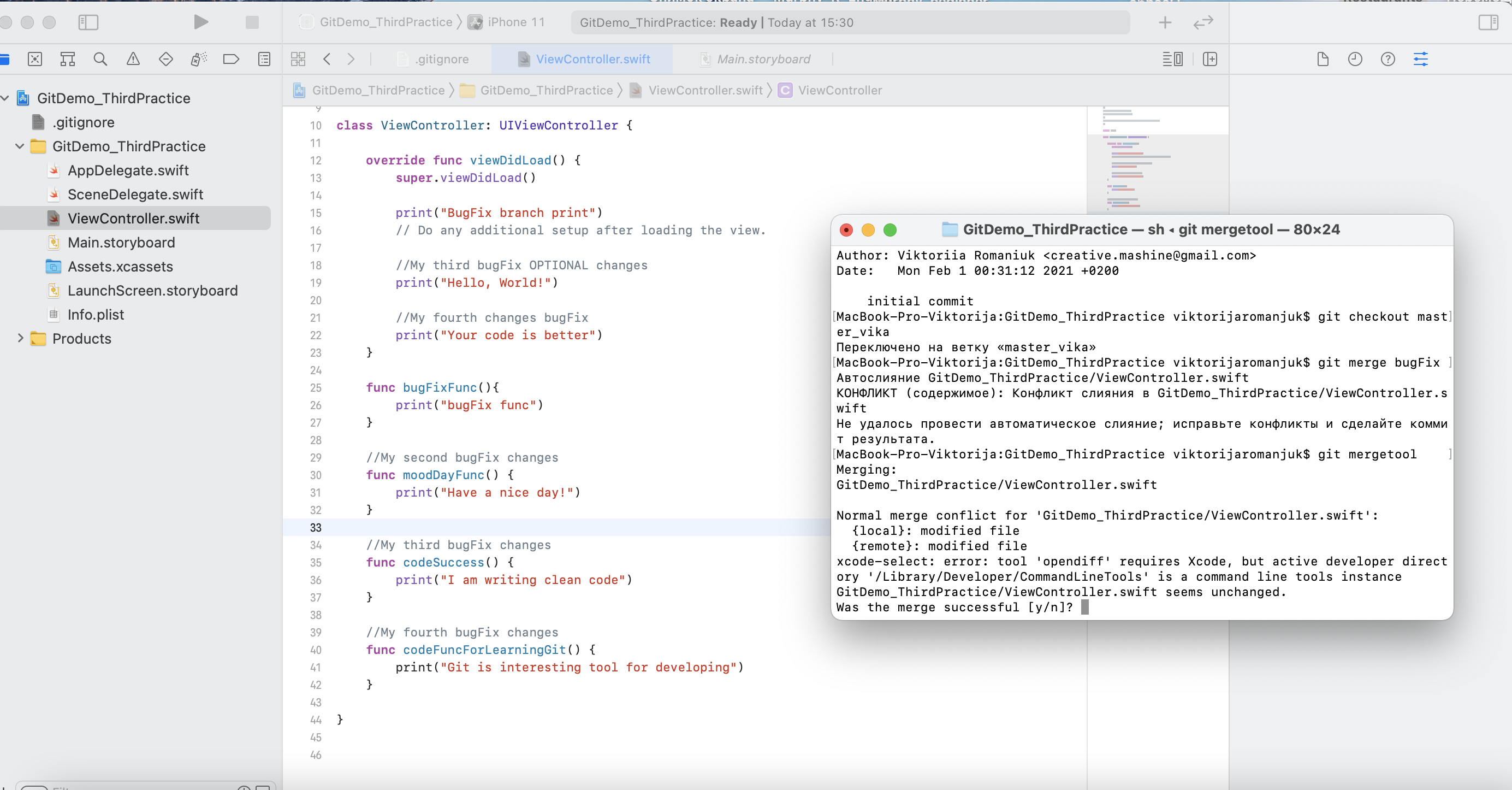Click the code minimap preview
The height and width of the screenshot is (790, 1512).
coord(1157,160)
